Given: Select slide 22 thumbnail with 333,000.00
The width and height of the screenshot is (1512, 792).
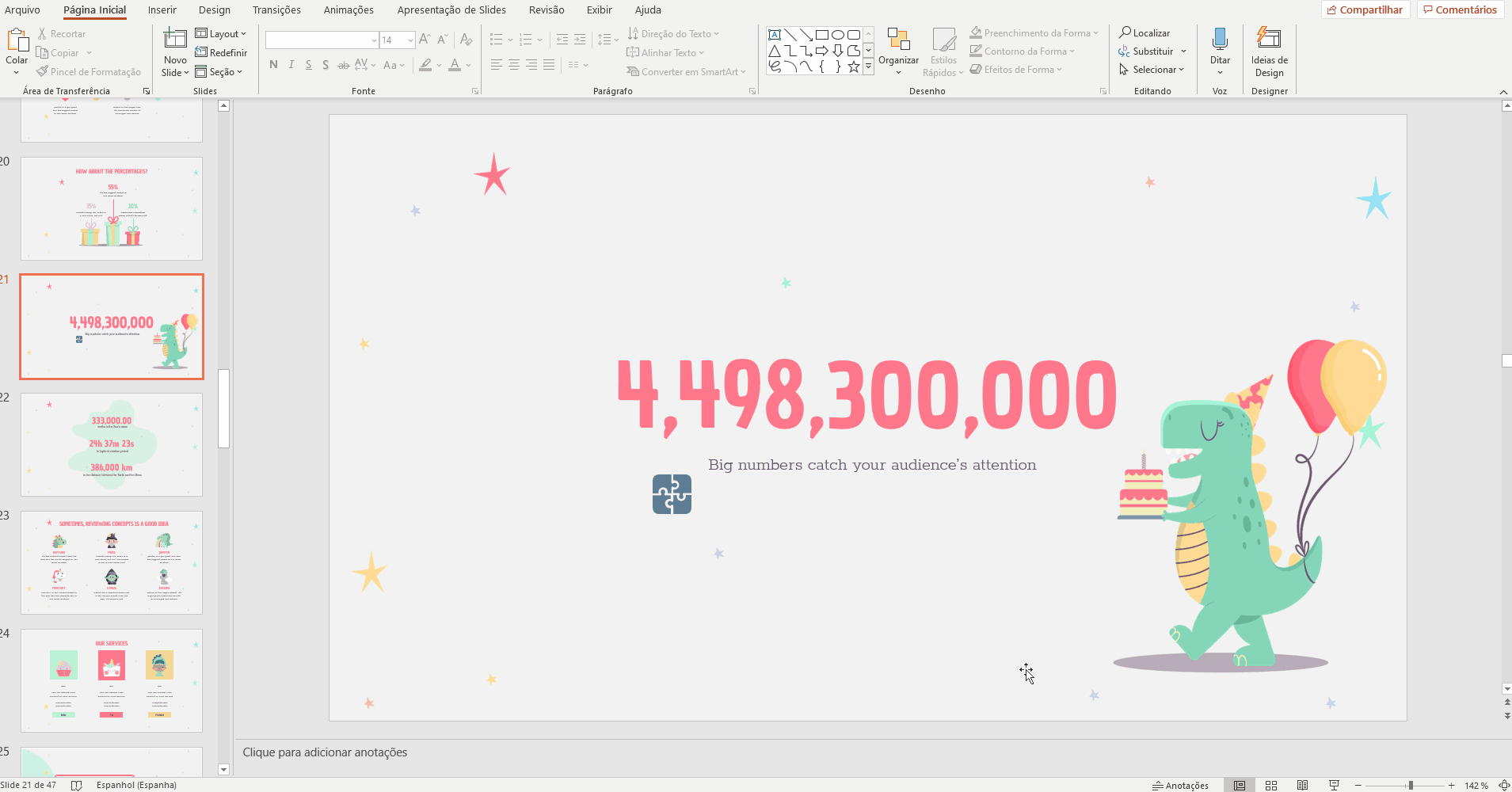Looking at the screenshot, I should [x=112, y=444].
